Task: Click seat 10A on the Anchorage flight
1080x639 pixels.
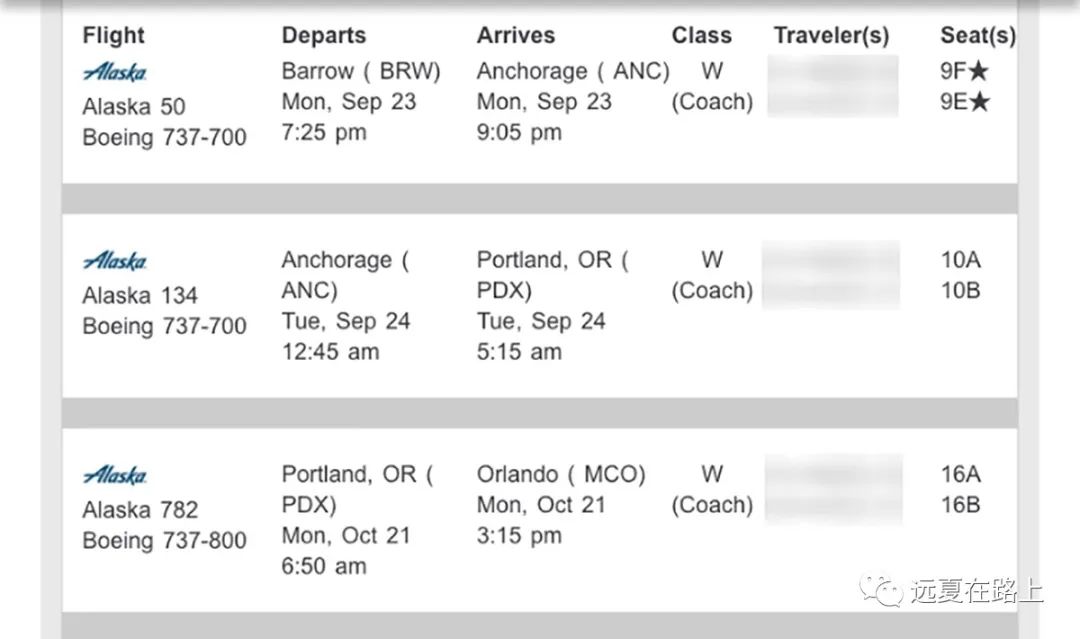Action: click(x=961, y=260)
